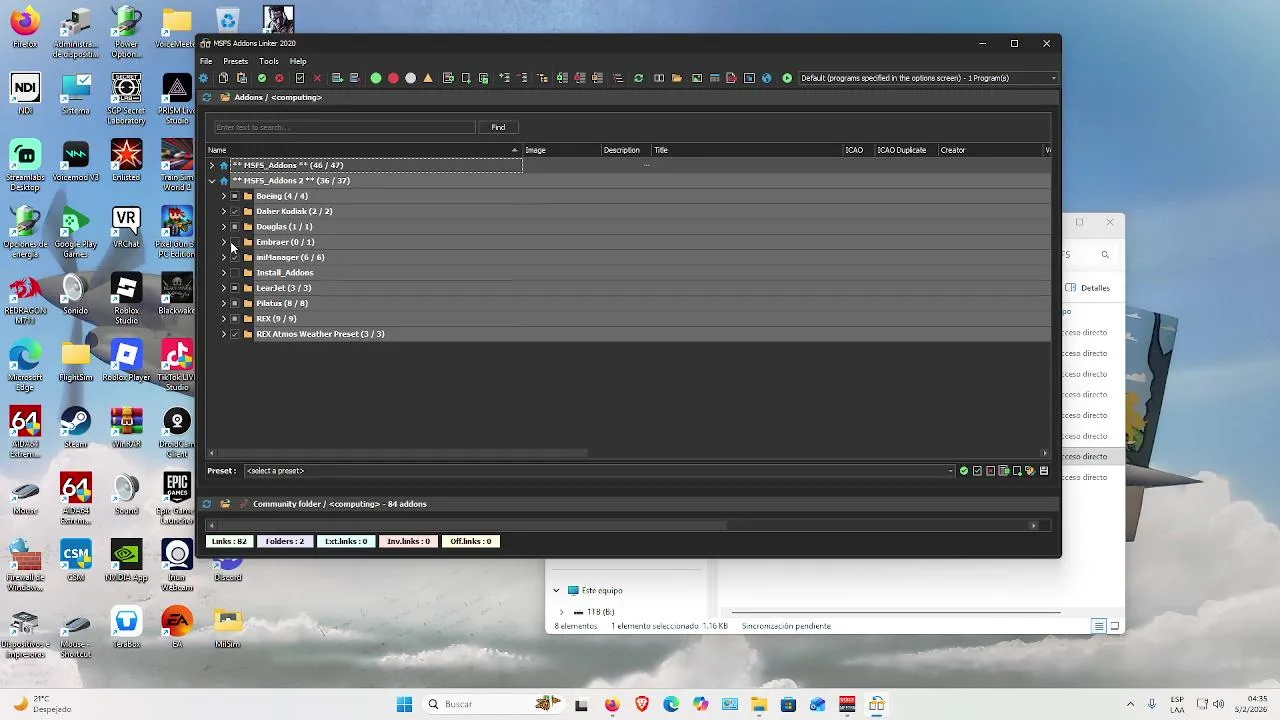Expand the Boeing folder
1280x720 pixels.
(x=223, y=196)
